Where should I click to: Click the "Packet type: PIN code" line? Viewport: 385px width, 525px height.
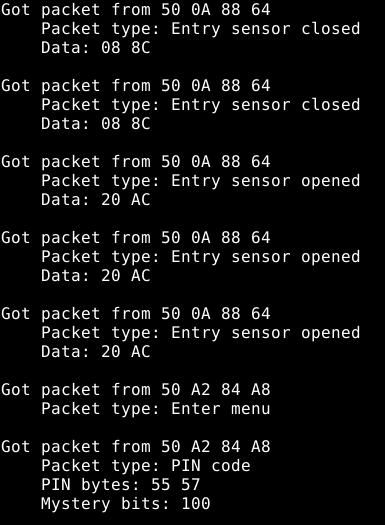146,466
